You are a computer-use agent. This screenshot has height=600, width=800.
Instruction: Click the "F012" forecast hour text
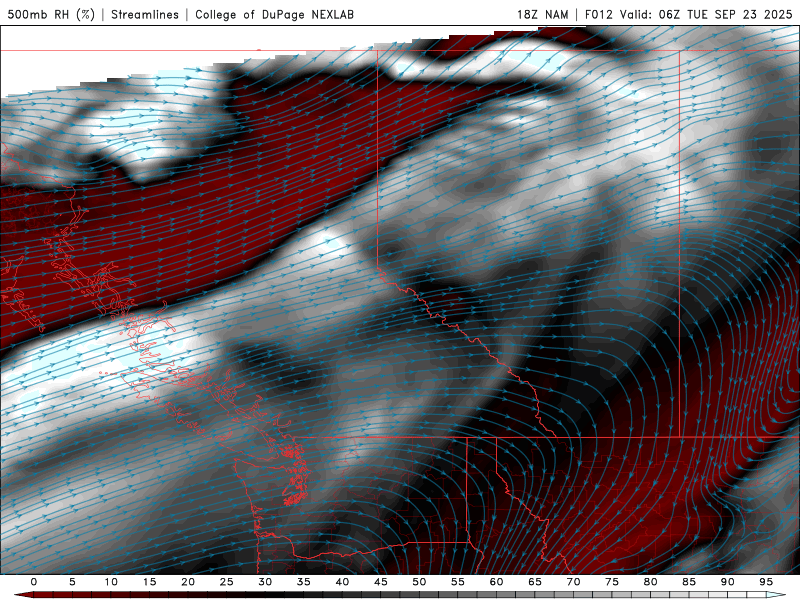(598, 14)
